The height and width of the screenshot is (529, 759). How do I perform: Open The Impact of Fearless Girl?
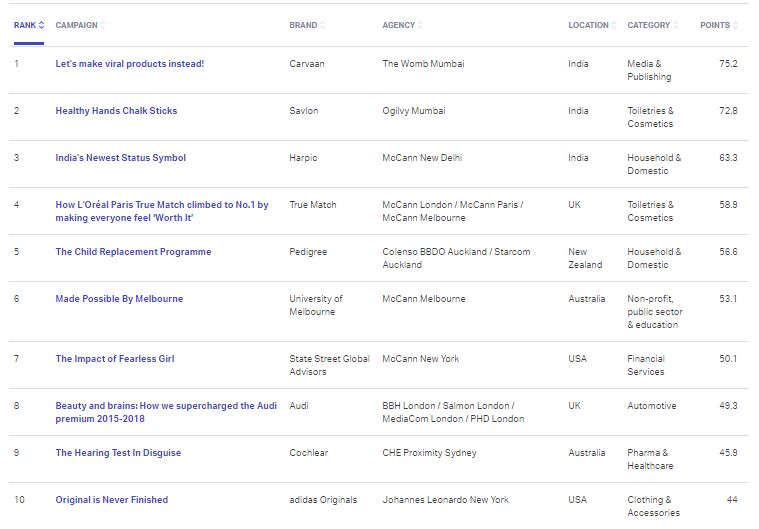pos(115,359)
